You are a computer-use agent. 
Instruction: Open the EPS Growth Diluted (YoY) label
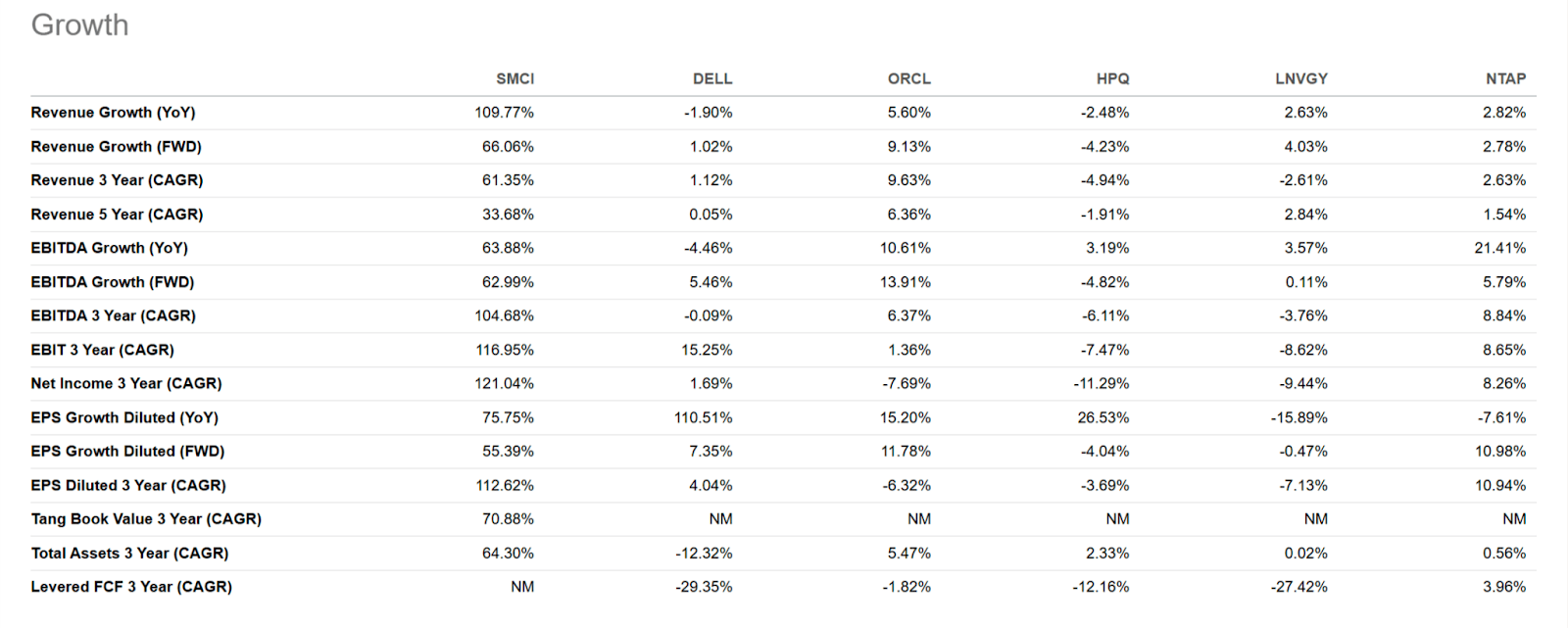click(124, 417)
